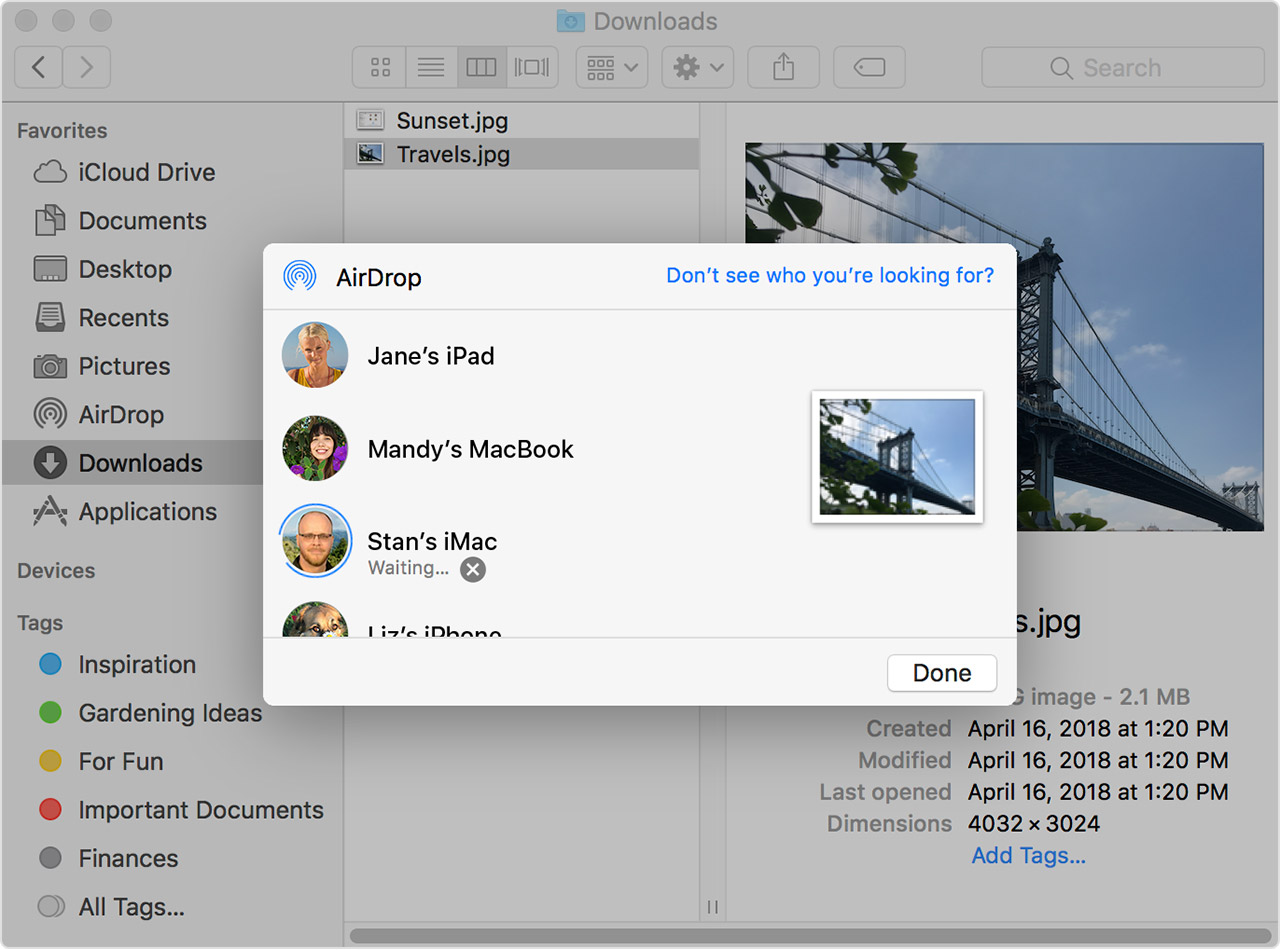Share the selected file using the Share icon
Viewport: 1280px width, 950px height.
tap(783, 67)
